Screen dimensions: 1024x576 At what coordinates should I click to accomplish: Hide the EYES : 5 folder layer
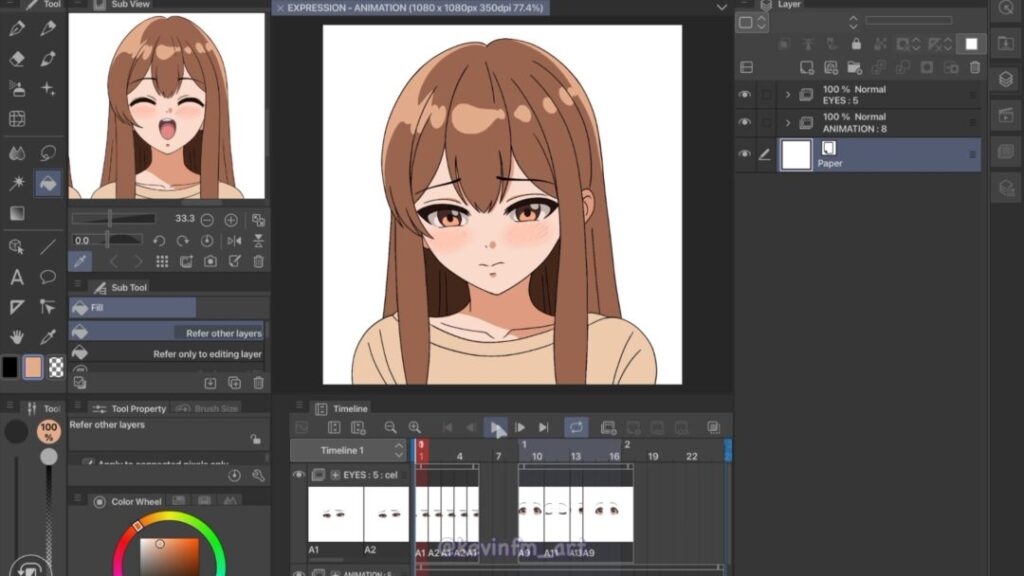744,95
